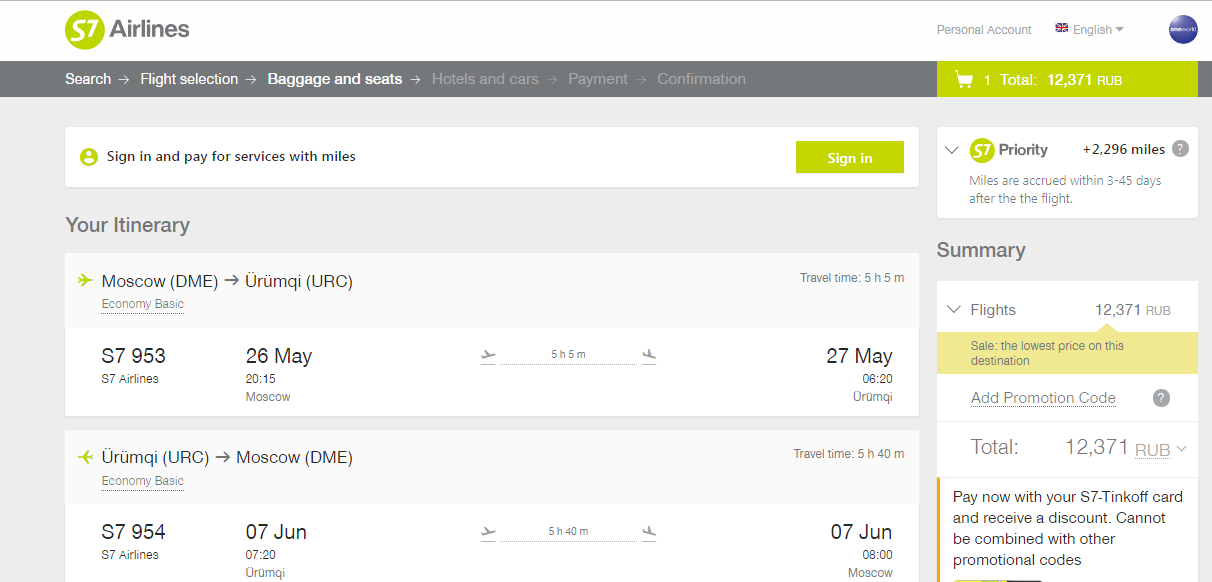Open the shopping cart icon

(x=964, y=80)
